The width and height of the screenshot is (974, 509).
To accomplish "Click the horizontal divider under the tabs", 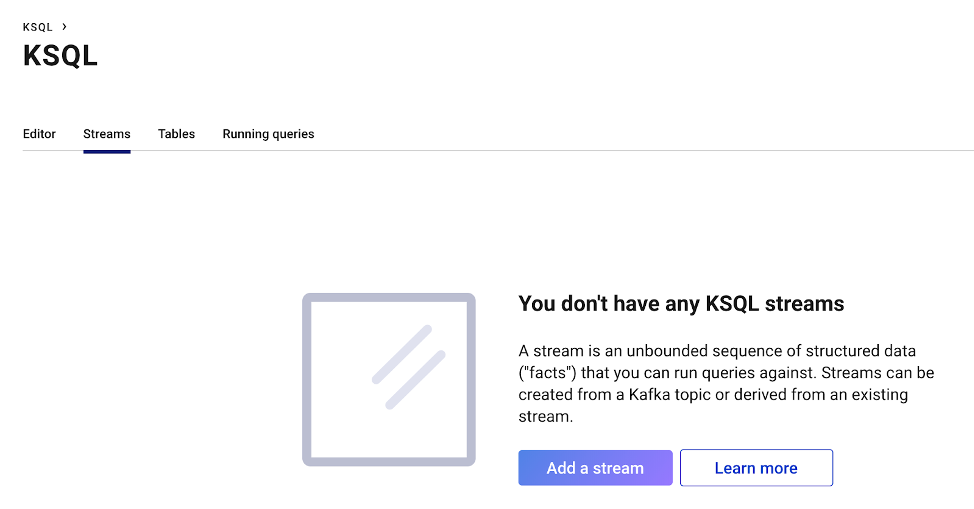I will 498,150.
